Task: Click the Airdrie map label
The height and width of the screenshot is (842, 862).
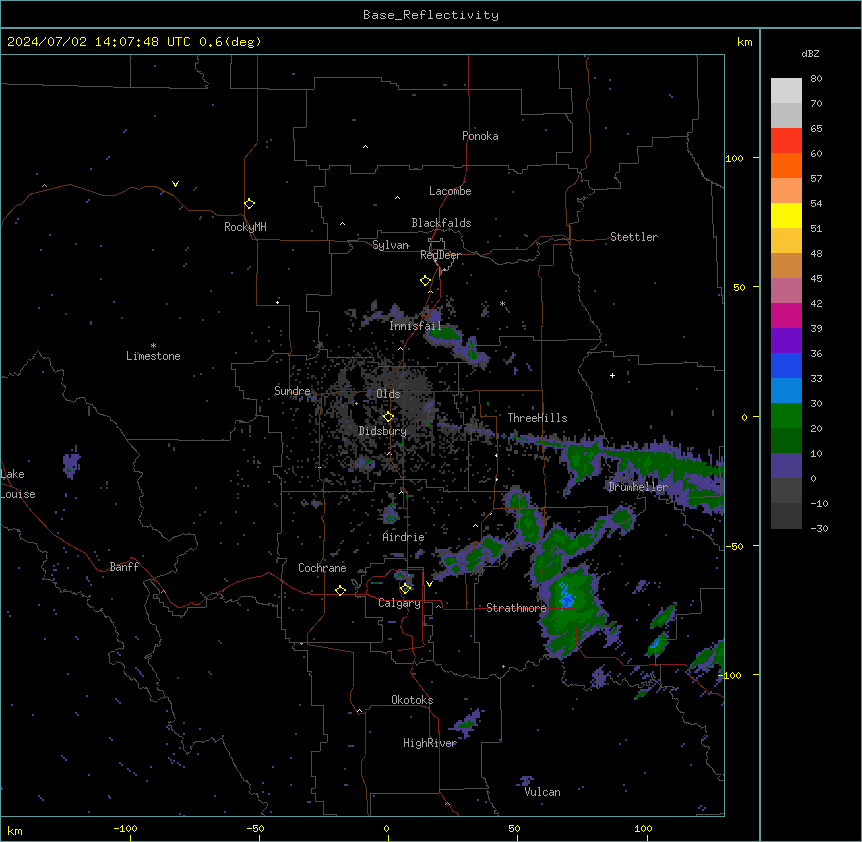Action: pyautogui.click(x=404, y=537)
